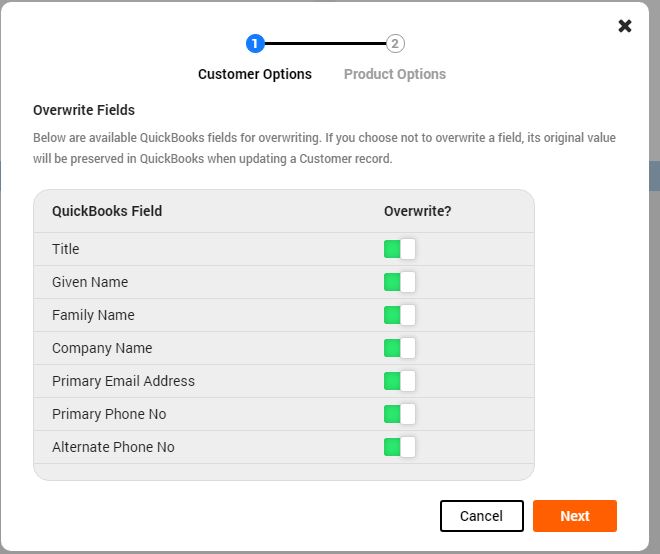The image size is (660, 554).
Task: Toggle Primary Phone No overwrite
Action: pos(399,414)
